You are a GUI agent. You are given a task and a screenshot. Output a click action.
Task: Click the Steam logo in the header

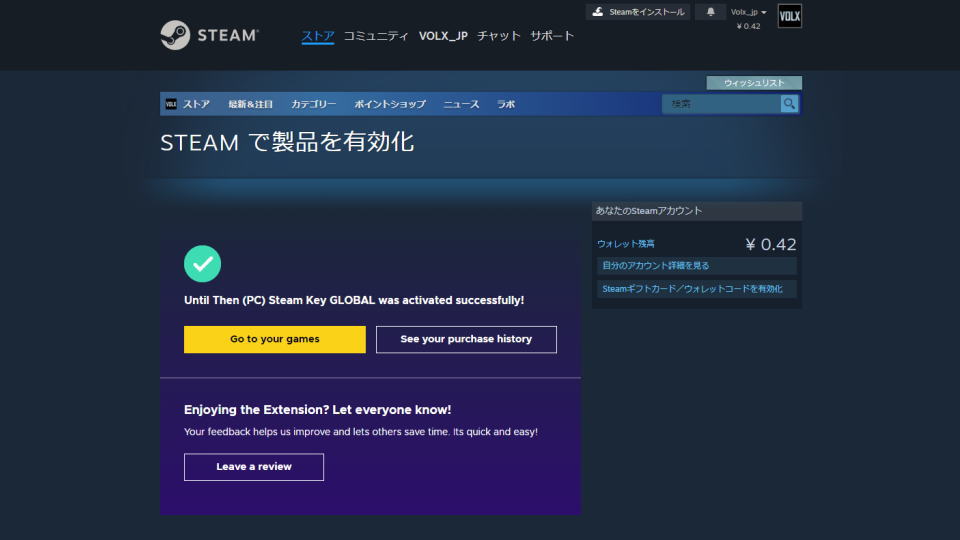209,35
